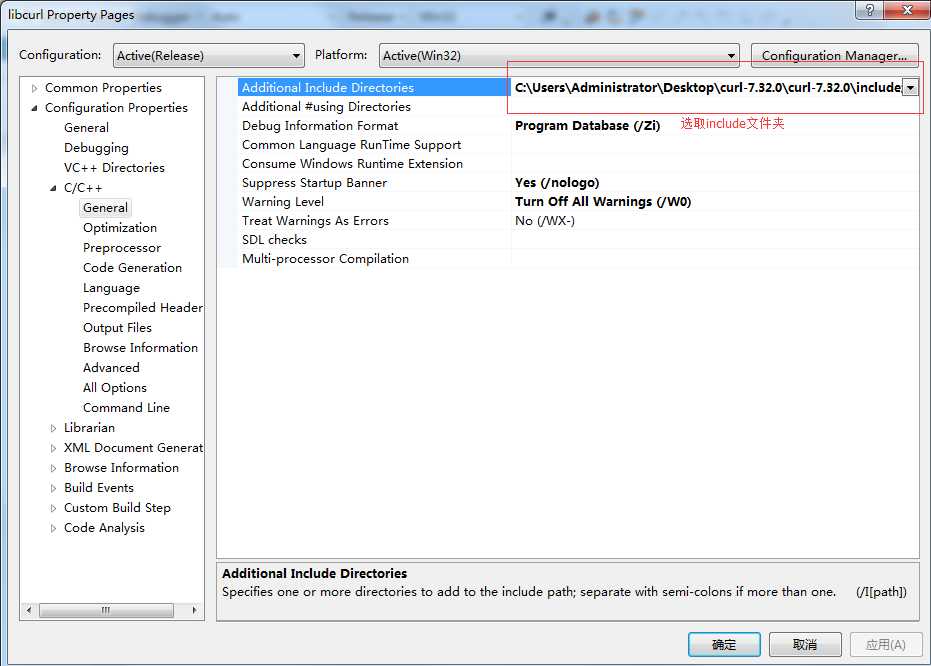Select the Debugging tree item
Screen dimensions: 931x666
pos(96,148)
